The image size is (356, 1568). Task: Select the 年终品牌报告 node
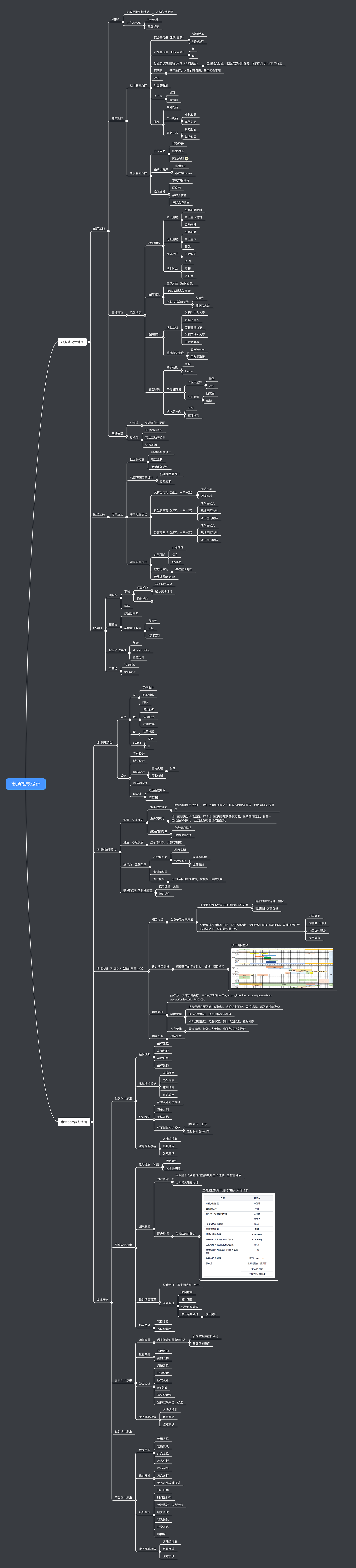181,203
